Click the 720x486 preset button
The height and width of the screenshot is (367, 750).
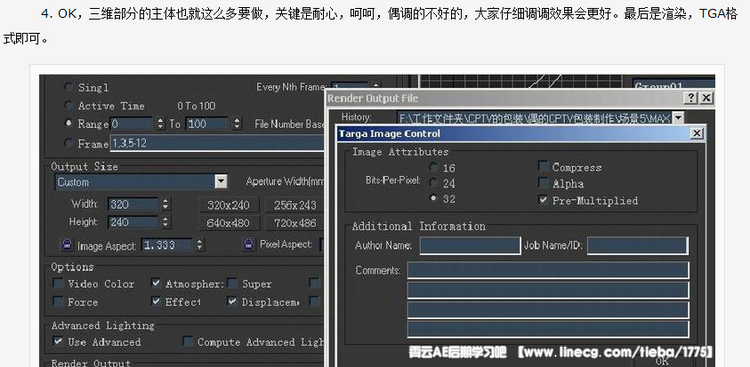point(295,223)
